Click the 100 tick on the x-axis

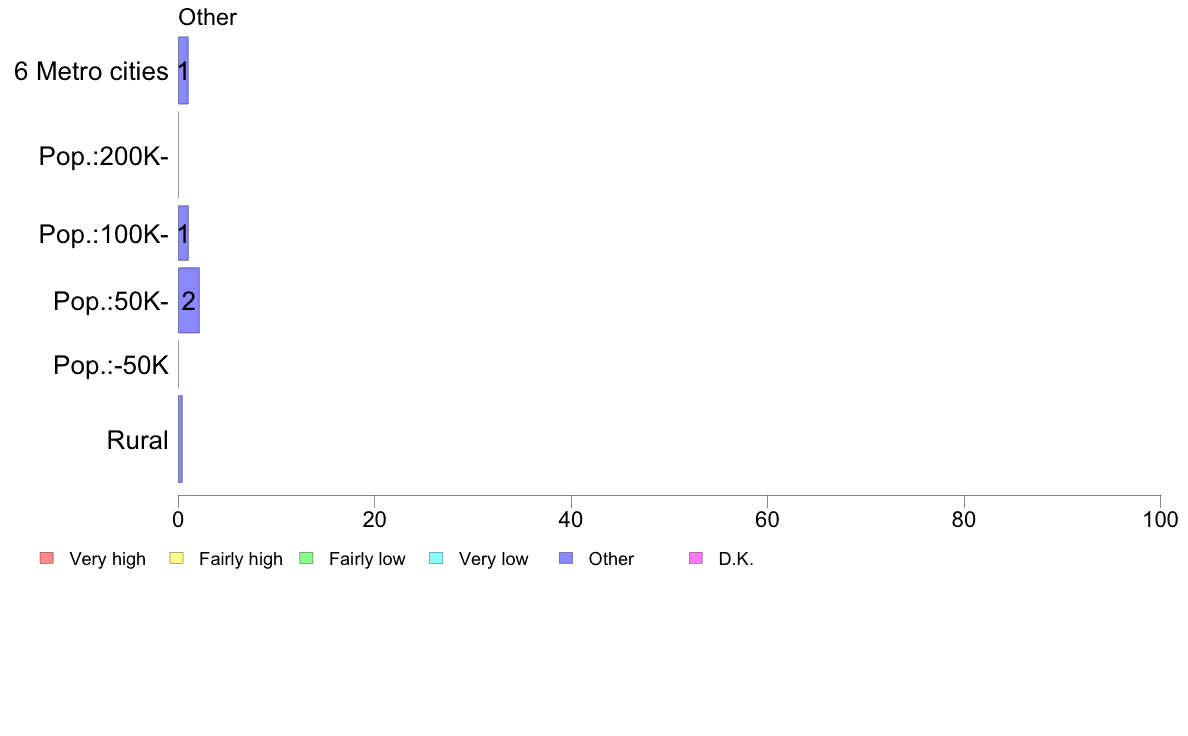pyautogui.click(x=1160, y=519)
